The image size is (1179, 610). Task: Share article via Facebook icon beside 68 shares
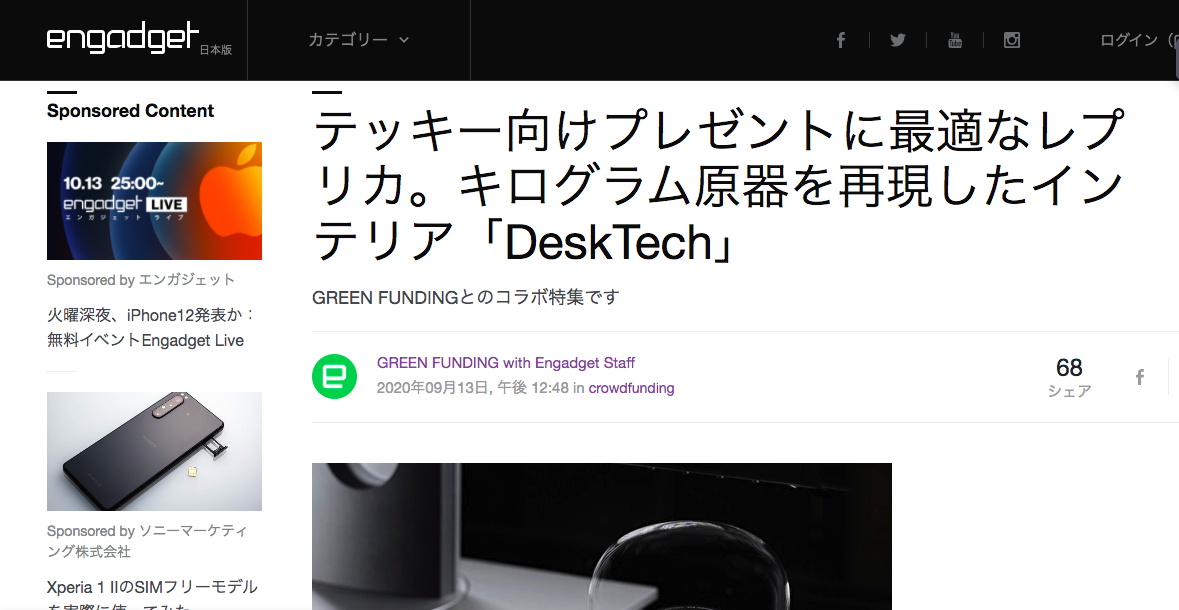click(x=1140, y=377)
